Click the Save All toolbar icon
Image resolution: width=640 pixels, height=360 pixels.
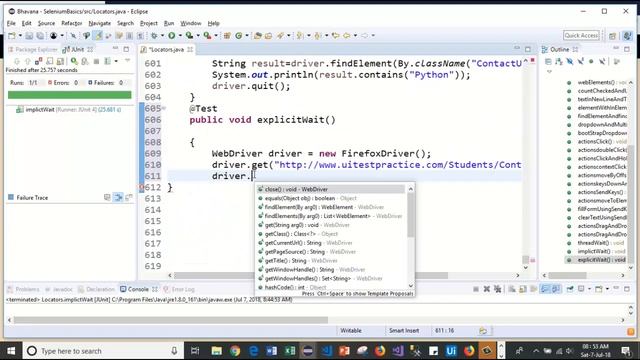(x=40, y=36)
